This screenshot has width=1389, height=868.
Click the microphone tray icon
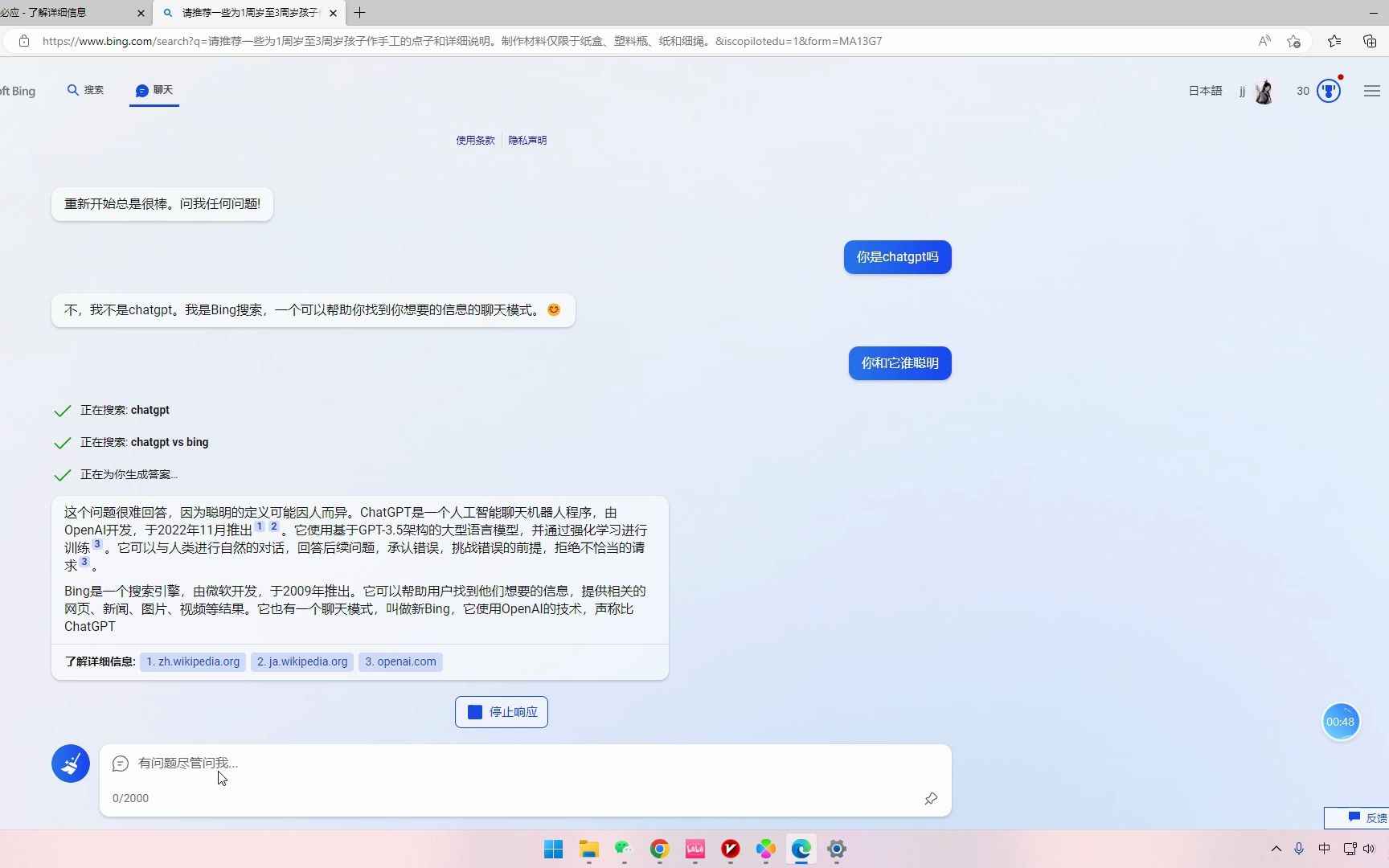(1299, 849)
